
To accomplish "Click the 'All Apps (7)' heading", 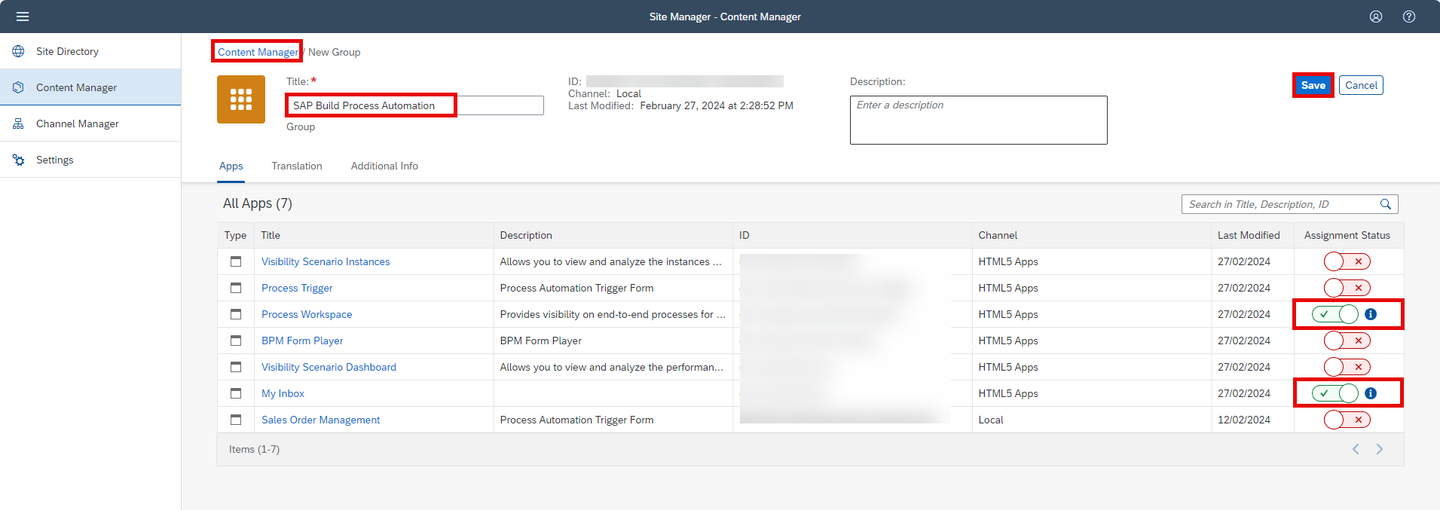I will coord(257,203).
